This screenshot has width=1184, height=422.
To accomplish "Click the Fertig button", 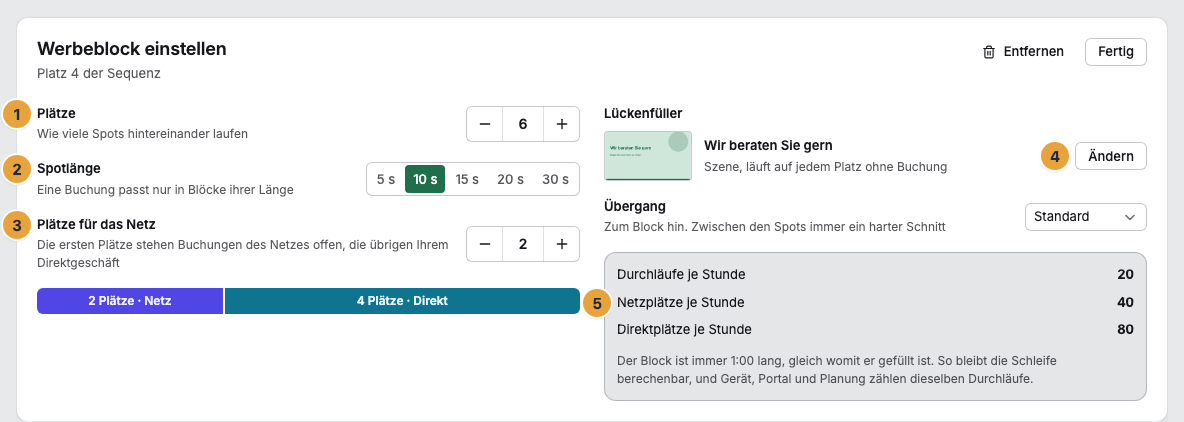I will point(1115,52).
